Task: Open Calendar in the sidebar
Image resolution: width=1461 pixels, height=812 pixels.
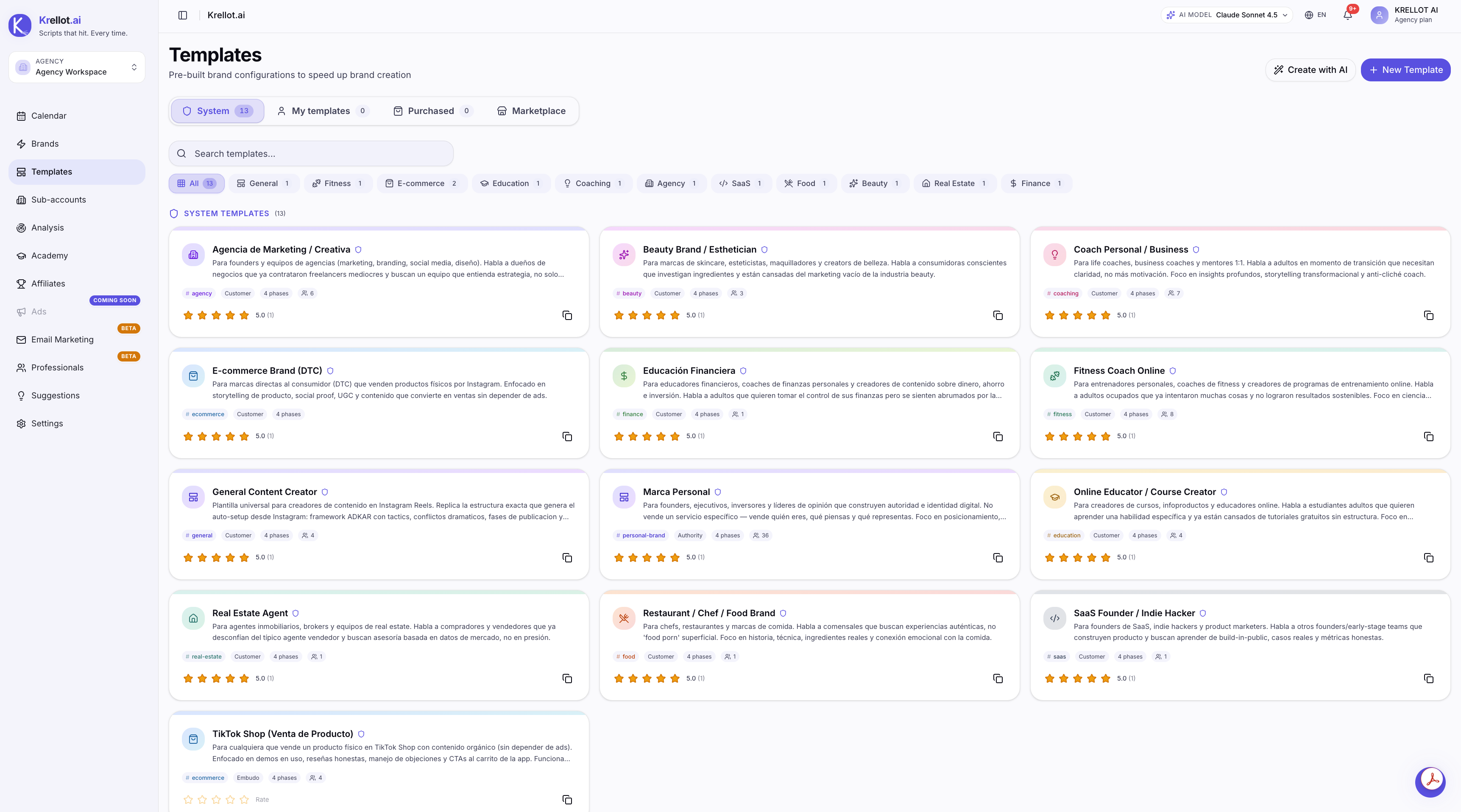Action: pyautogui.click(x=77, y=116)
